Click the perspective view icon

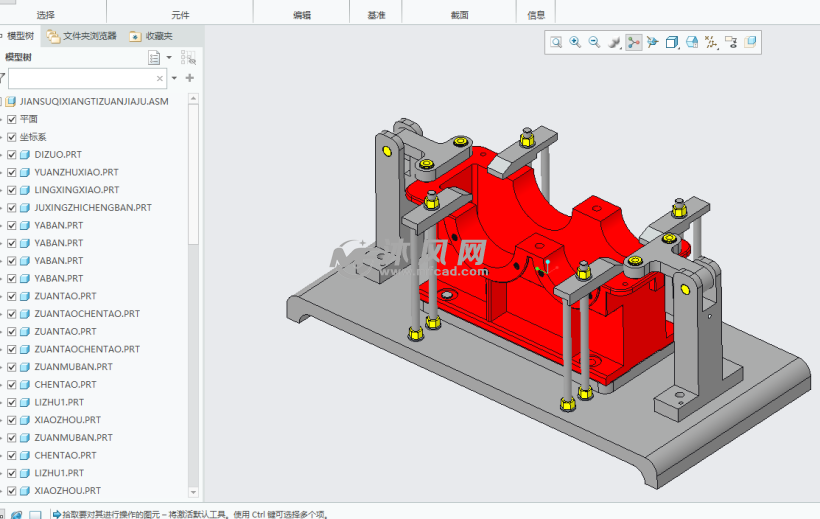(692, 42)
